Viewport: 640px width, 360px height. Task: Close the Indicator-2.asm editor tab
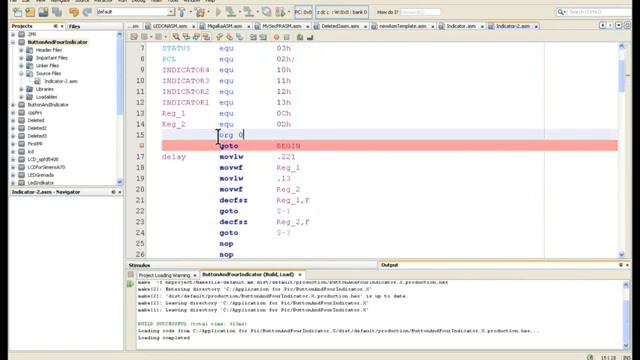536,27
